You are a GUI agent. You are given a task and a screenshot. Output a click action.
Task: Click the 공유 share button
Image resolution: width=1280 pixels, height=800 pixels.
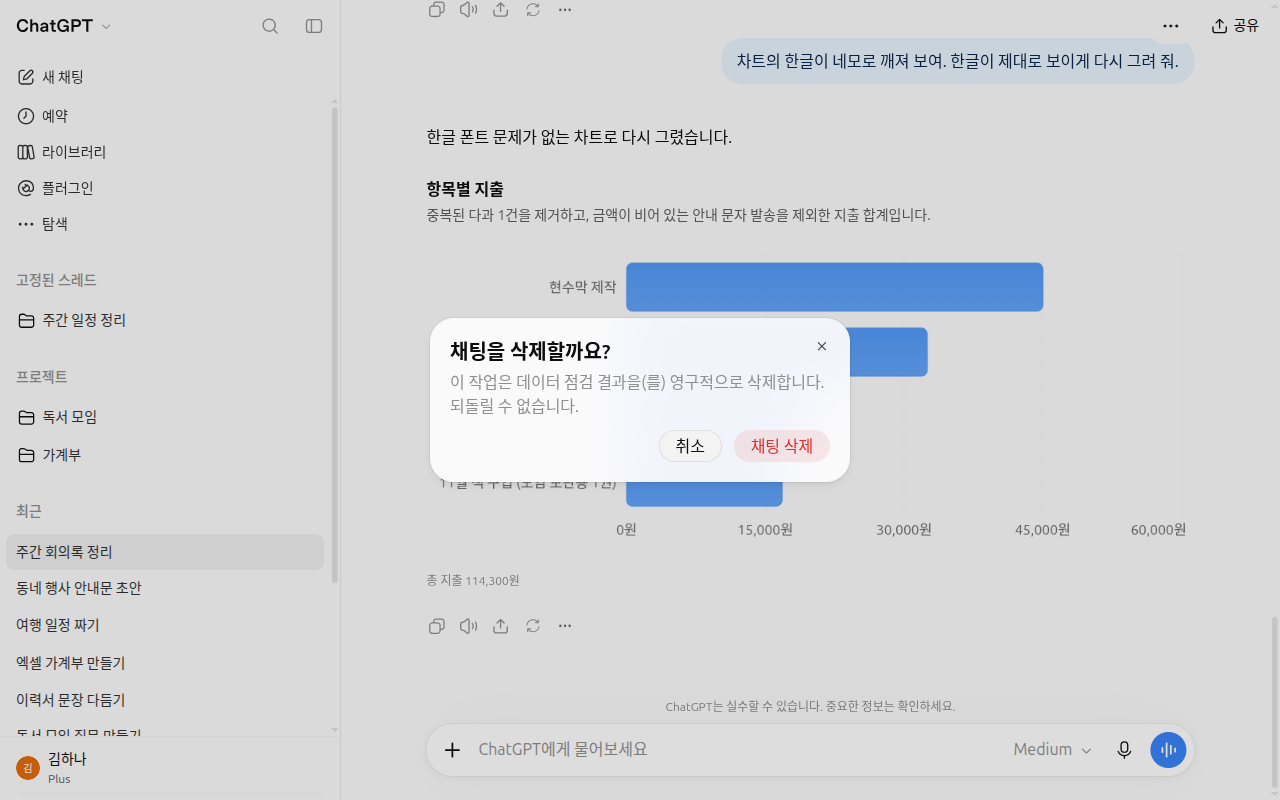(1235, 26)
